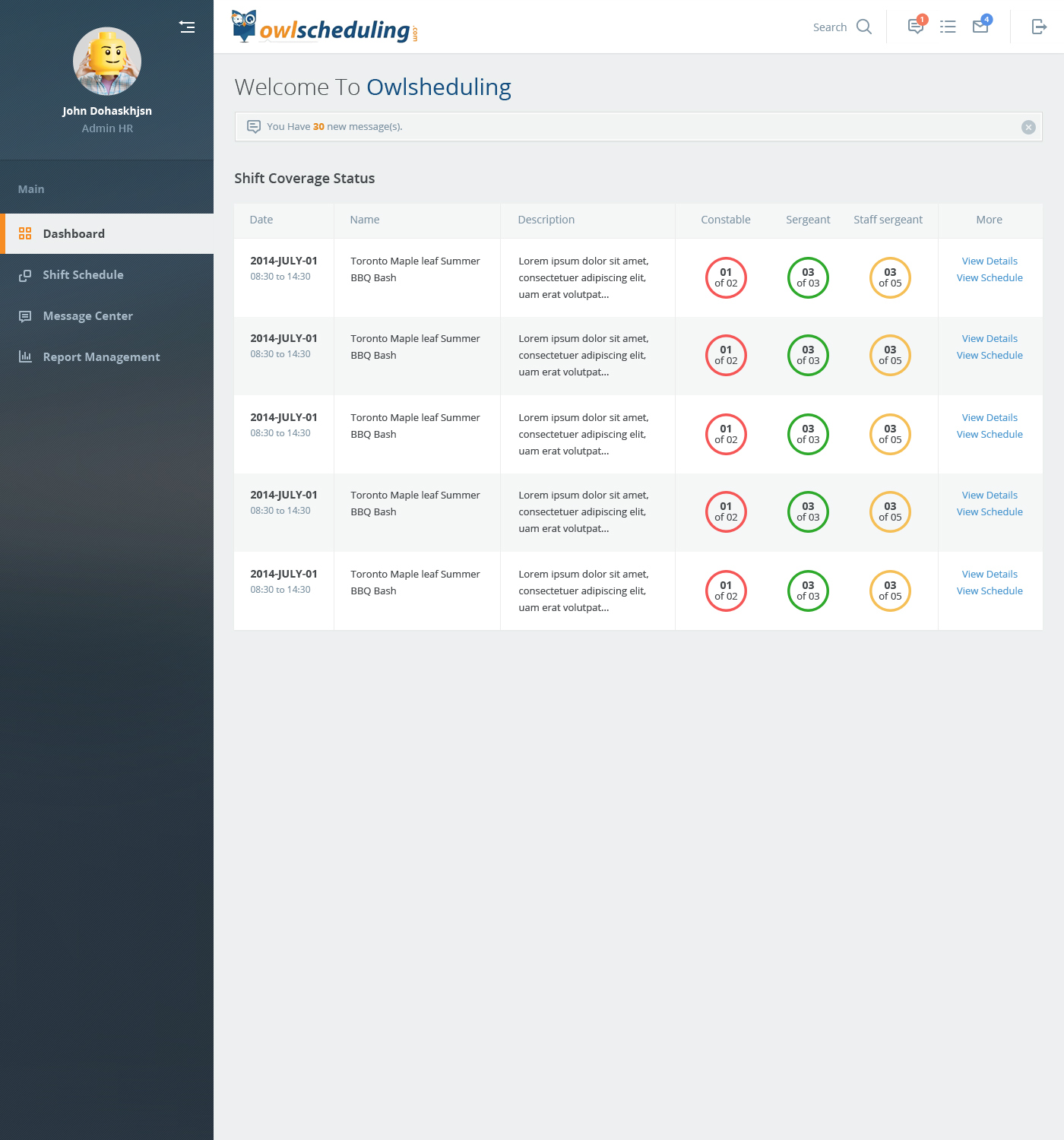
Task: Click the Report Management chart icon
Action: pos(25,356)
